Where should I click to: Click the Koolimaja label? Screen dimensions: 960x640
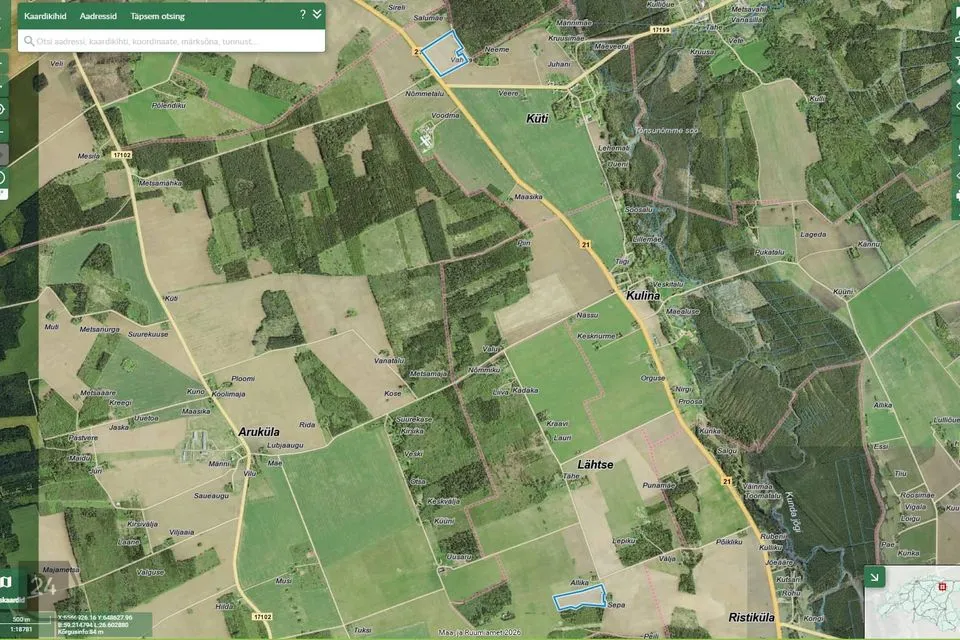(x=228, y=394)
